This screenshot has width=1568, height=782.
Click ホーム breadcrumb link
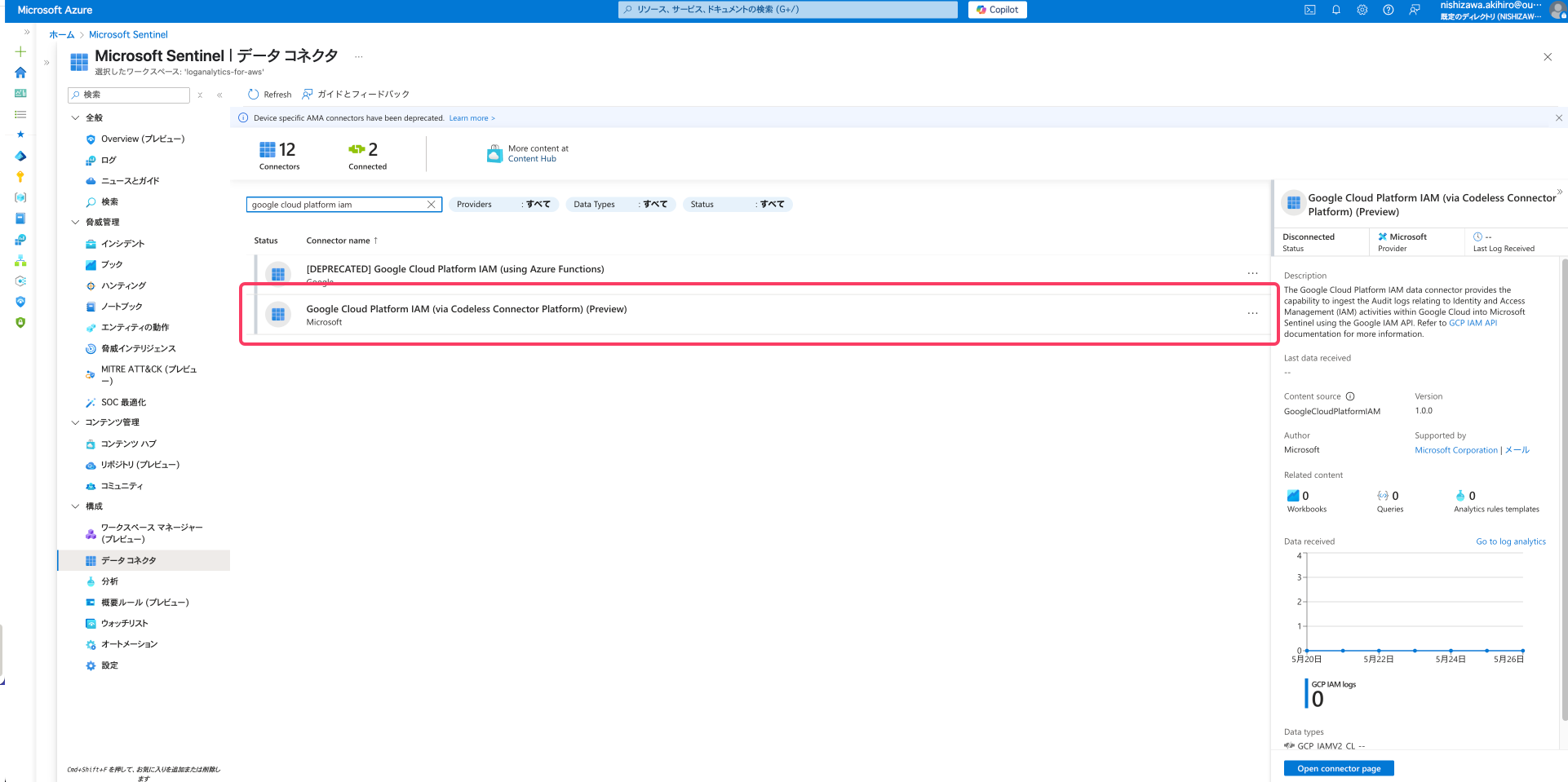tap(61, 35)
